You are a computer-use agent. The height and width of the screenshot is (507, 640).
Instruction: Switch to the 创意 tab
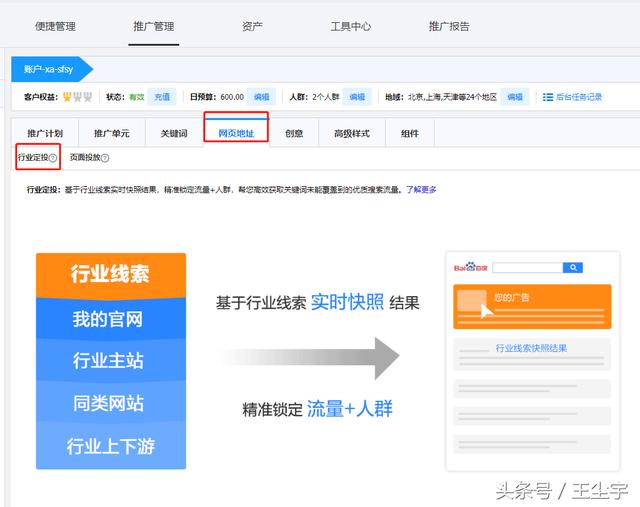(x=294, y=133)
